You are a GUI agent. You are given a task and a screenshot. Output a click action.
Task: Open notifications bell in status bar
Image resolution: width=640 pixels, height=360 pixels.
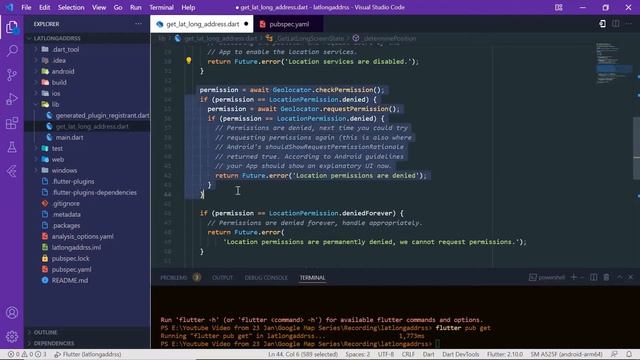pos(629,354)
